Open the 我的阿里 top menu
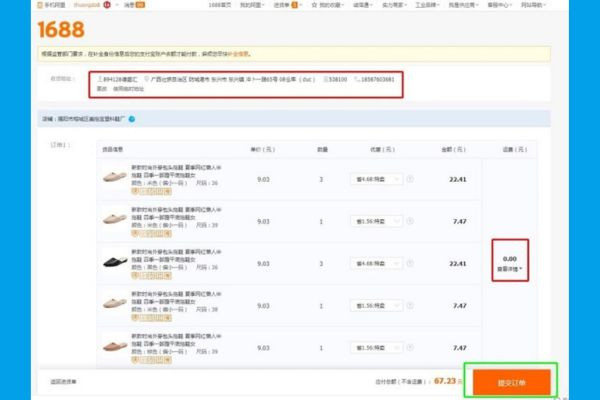 point(252,5)
